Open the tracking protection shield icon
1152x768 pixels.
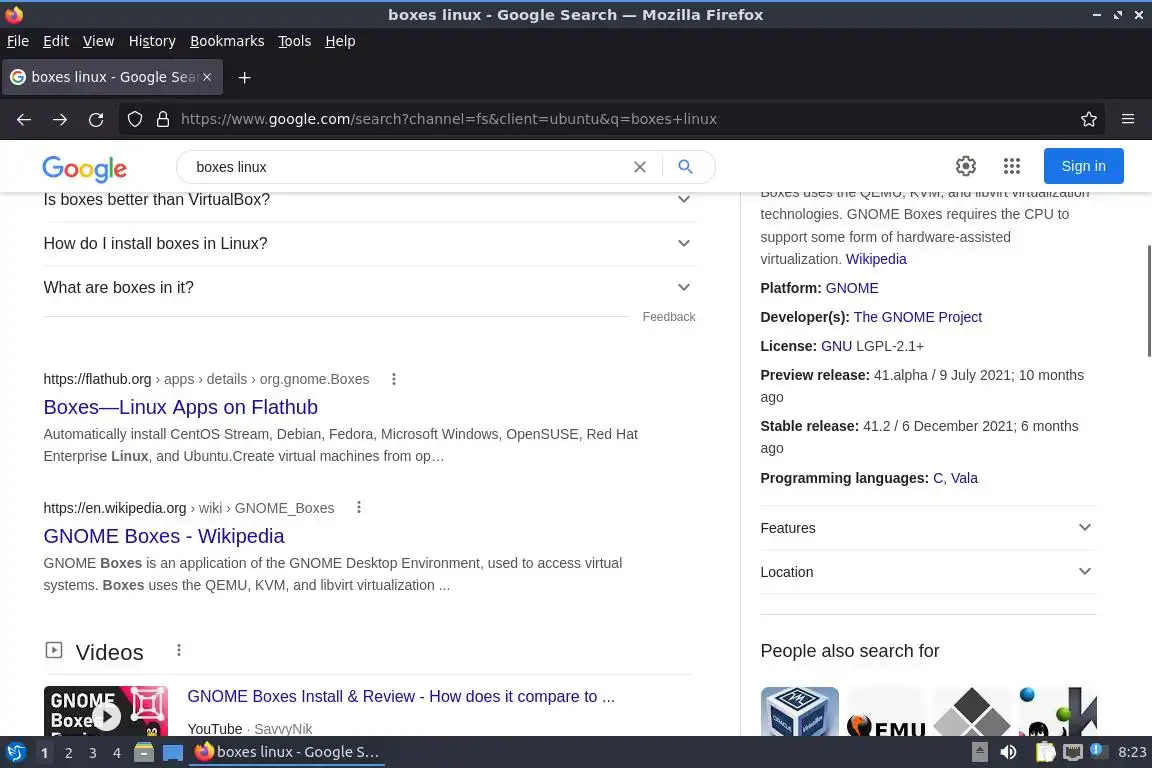(x=134, y=119)
